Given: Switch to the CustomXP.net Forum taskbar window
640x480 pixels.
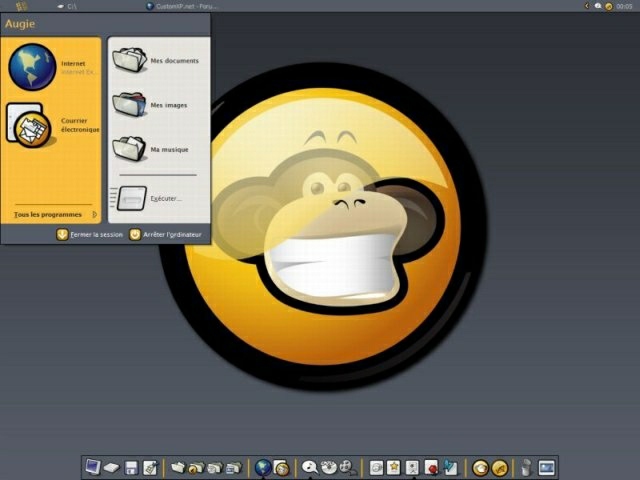Looking at the screenshot, I should tap(182, 6).
